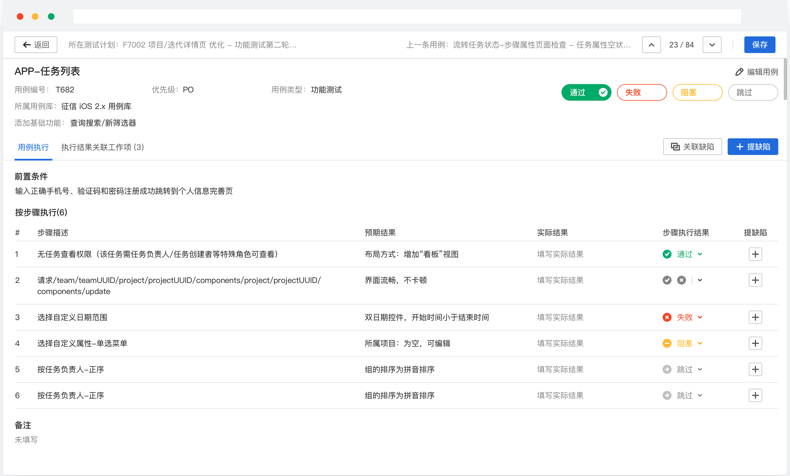Click 征信 iOS 2.x 用例库 library name
Image resolution: width=790 pixels, height=476 pixels.
pos(96,106)
